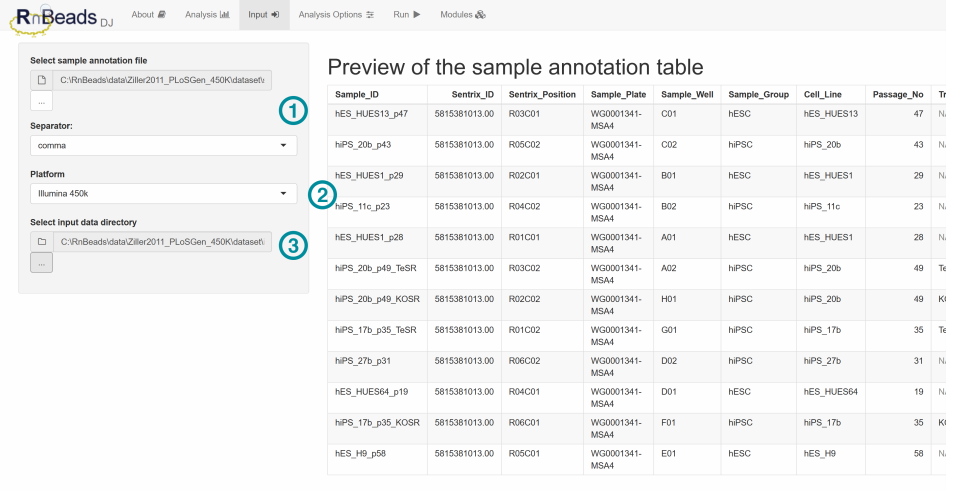
Task: Click platform step marker number 2
Action: click(321, 195)
